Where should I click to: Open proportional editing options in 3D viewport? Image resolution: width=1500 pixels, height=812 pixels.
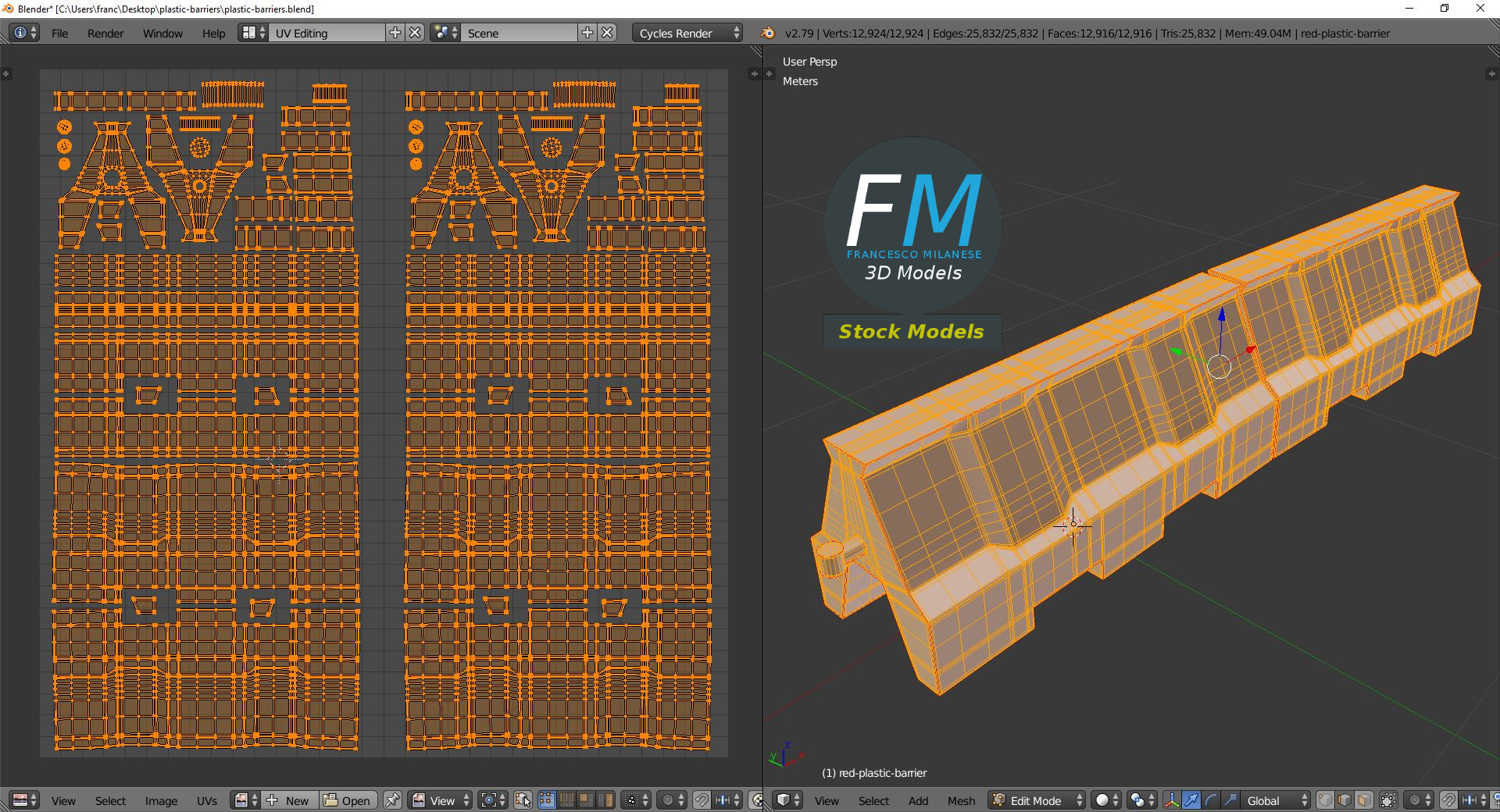point(1418,800)
